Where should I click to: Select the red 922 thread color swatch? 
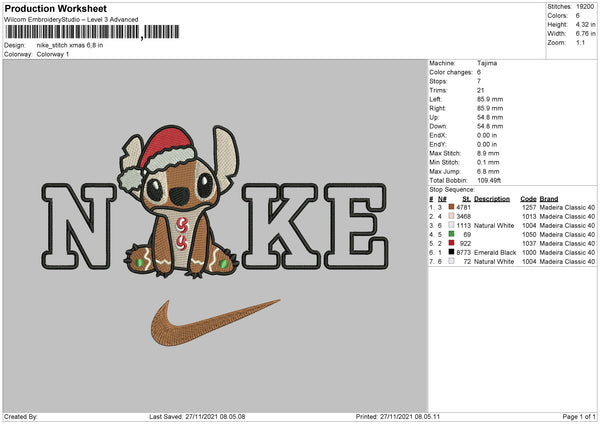[x=451, y=243]
